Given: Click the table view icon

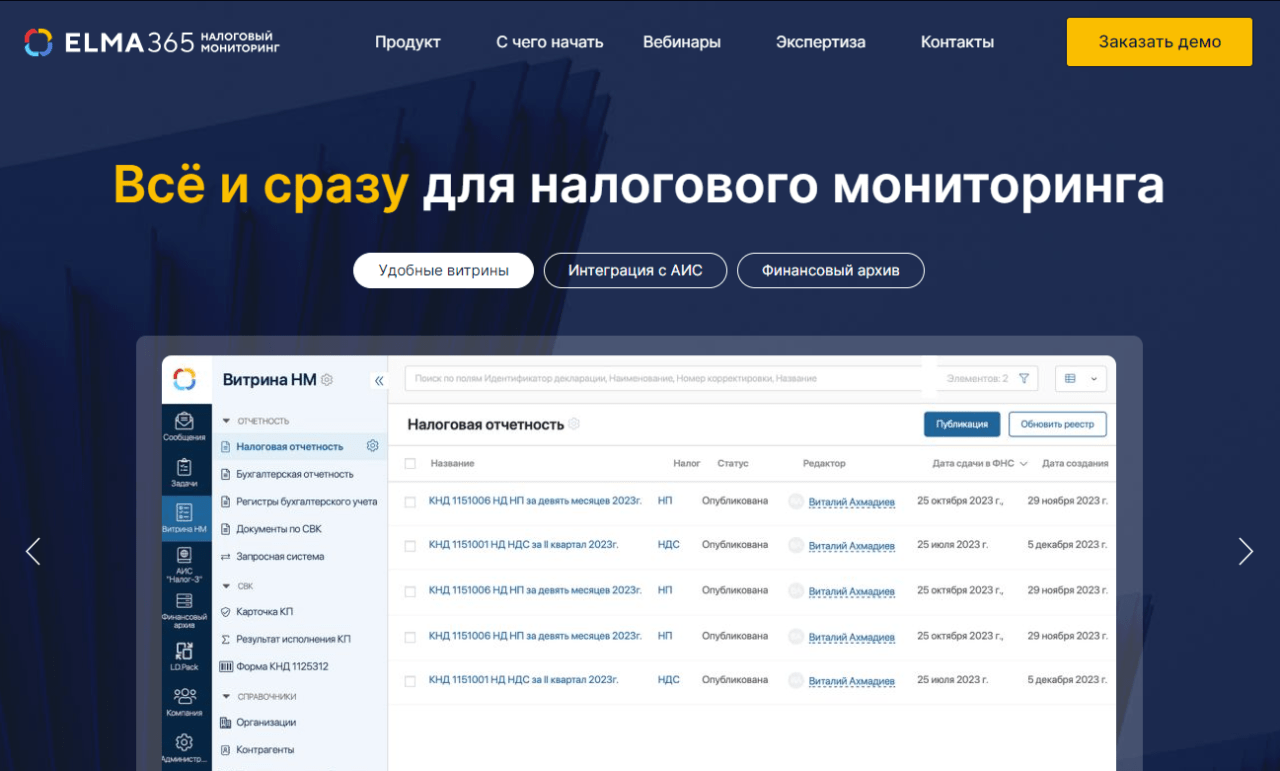Looking at the screenshot, I should coord(1070,378).
